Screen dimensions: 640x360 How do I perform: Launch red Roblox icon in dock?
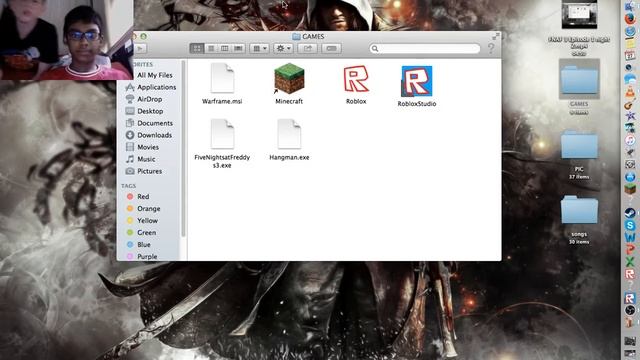pos(630,273)
